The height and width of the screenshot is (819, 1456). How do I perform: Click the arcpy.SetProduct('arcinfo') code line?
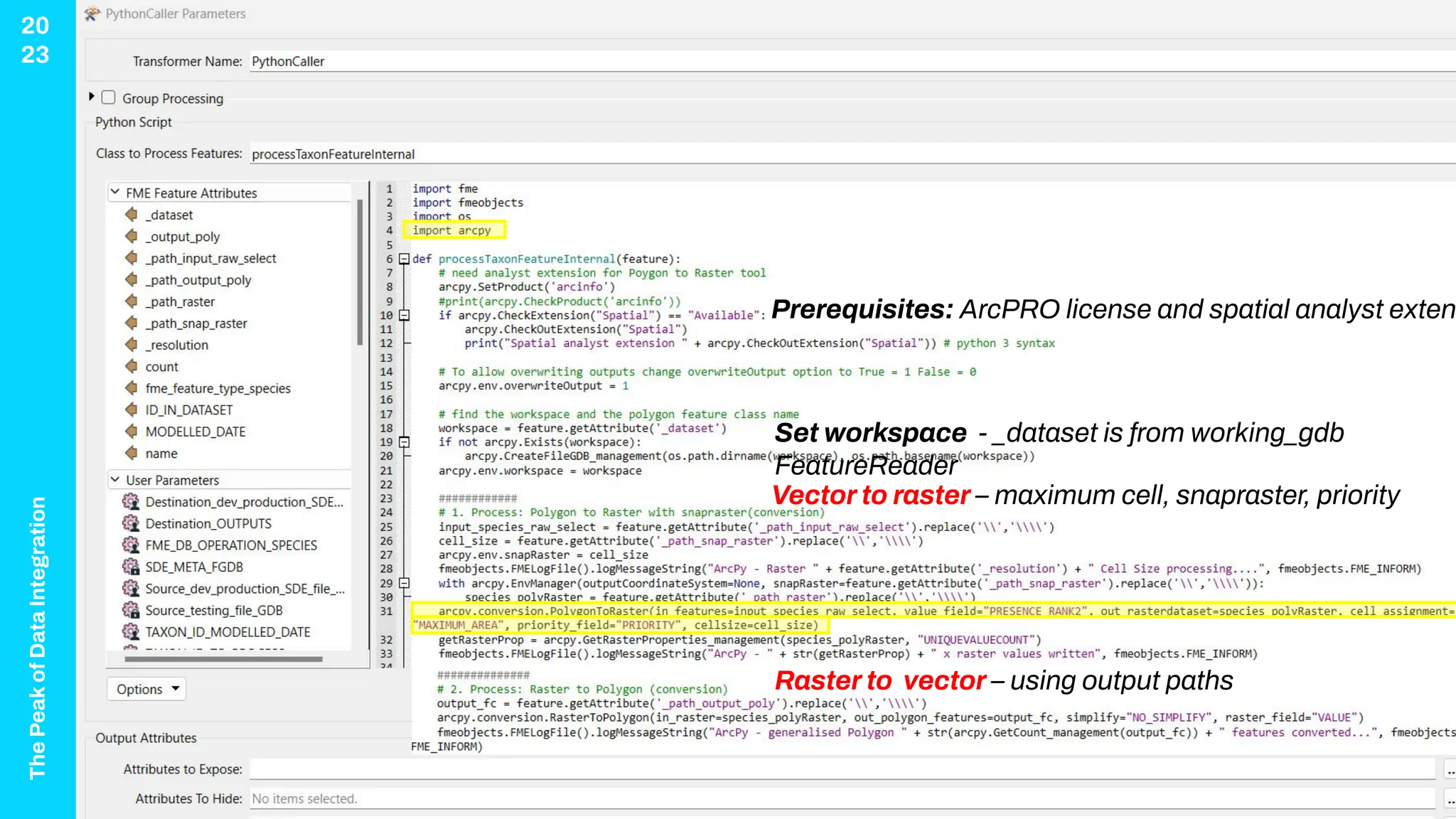pos(527,287)
